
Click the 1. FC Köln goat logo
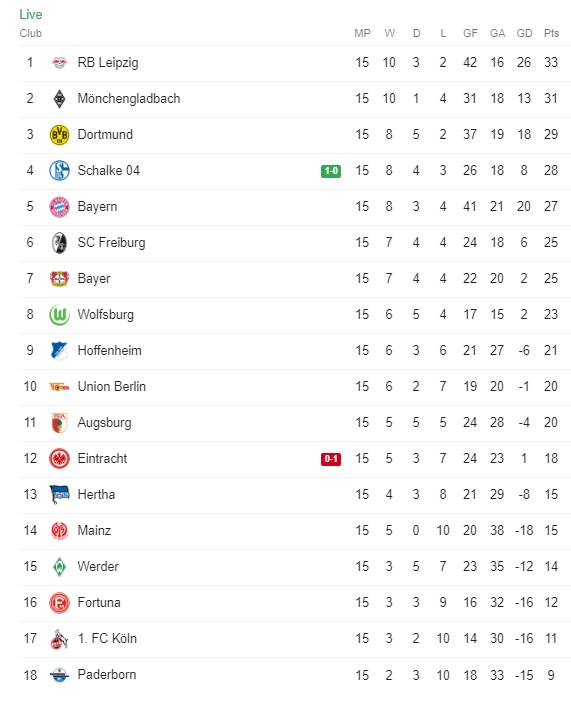(59, 639)
